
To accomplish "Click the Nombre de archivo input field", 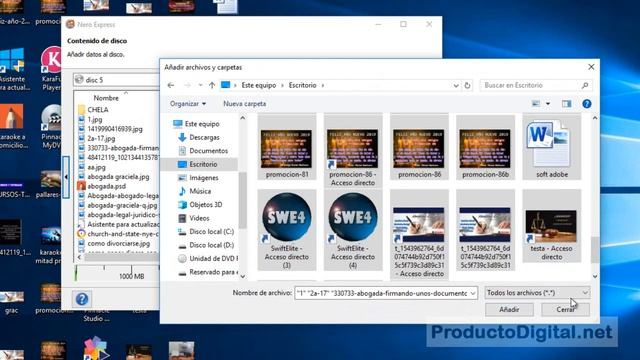I will coord(382,293).
